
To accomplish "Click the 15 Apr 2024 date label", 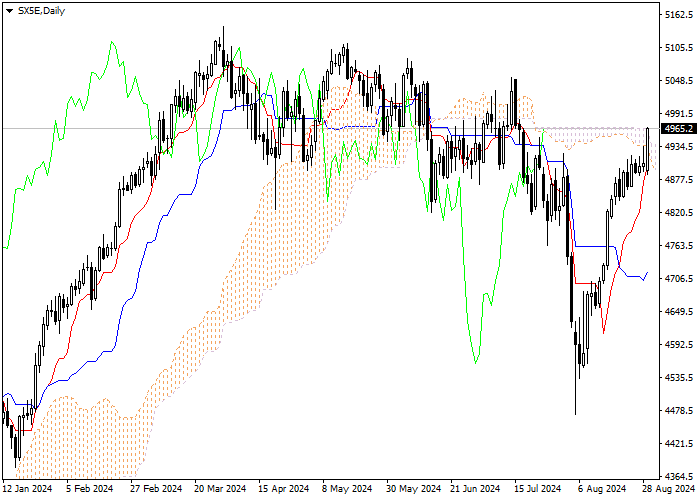I will pyautogui.click(x=284, y=489).
